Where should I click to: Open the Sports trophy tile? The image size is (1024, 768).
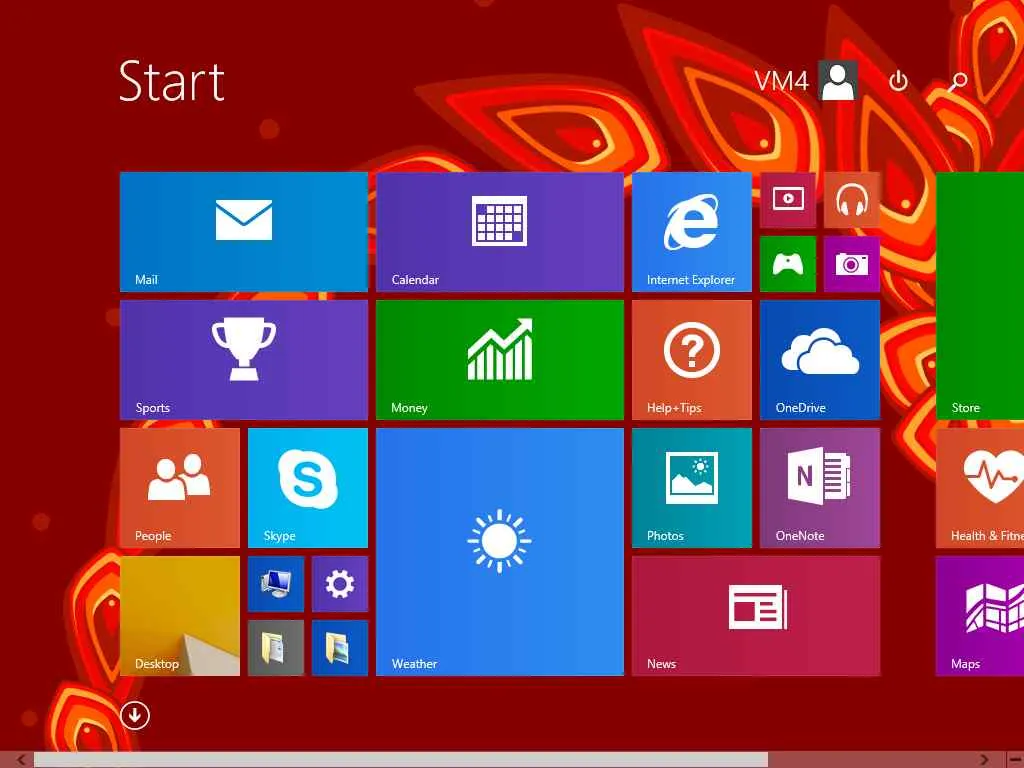point(244,360)
